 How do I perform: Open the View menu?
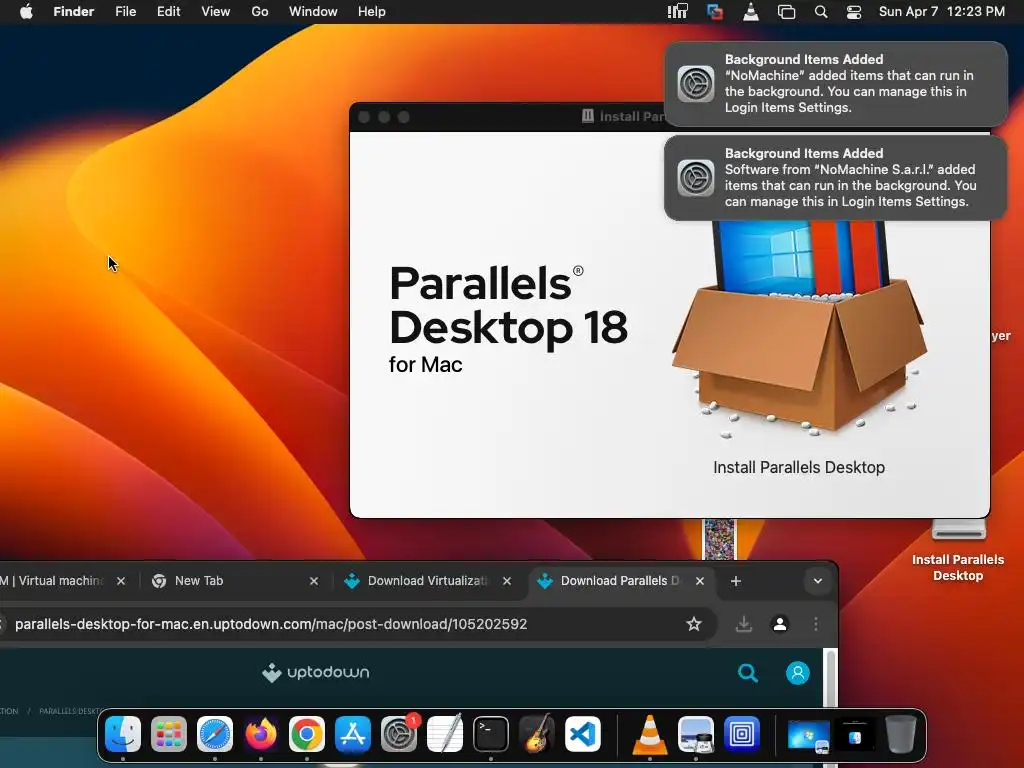pyautogui.click(x=216, y=12)
